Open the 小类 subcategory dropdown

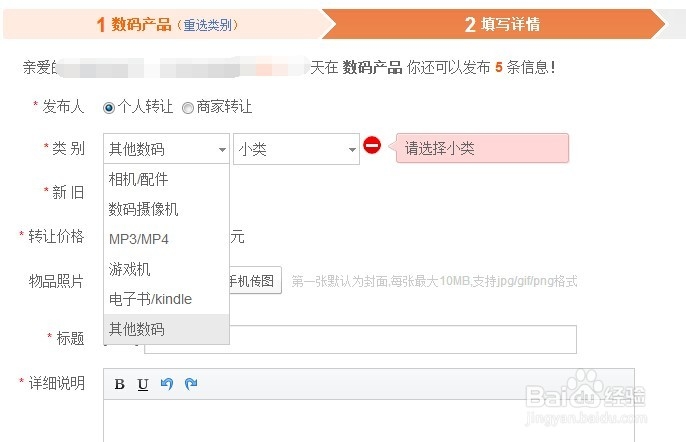pos(296,149)
